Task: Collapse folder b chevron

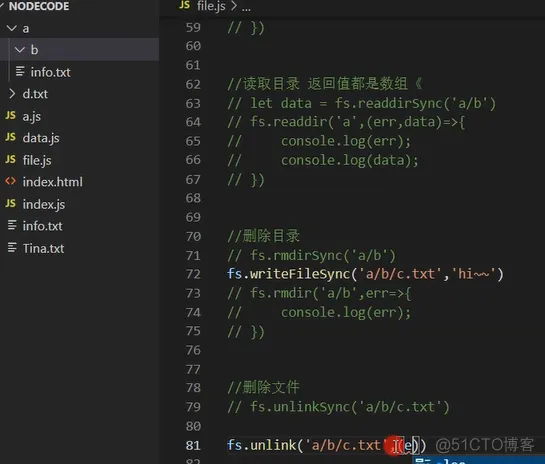Action: coord(20,50)
